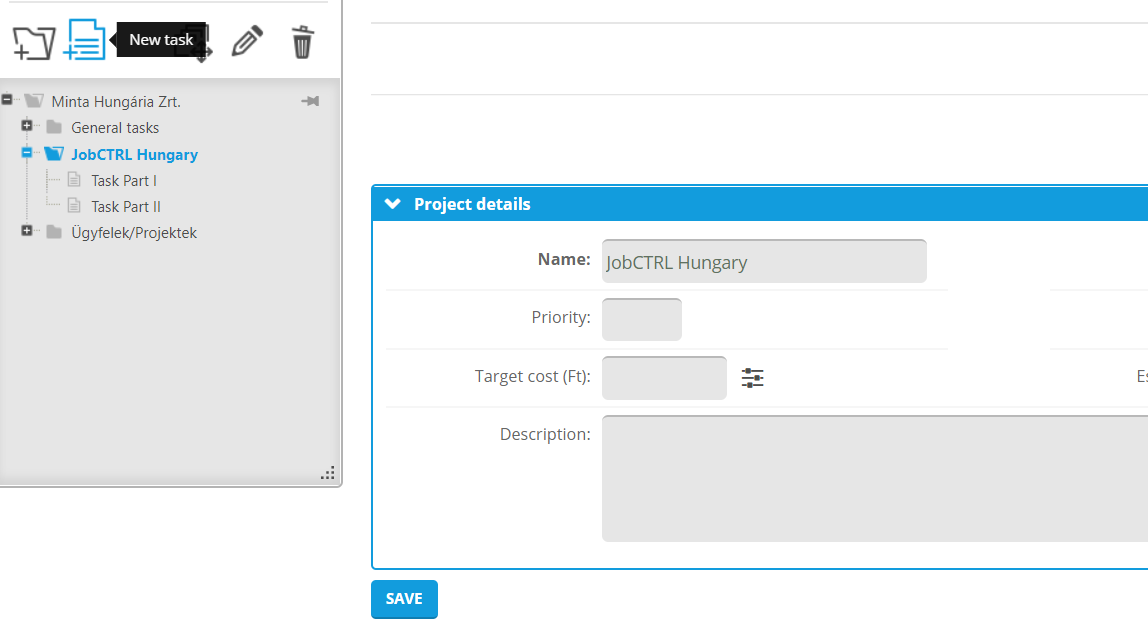Screen dimensions: 1148x621
Task: Collapse the JobCTRL Hungary tree node
Action: pos(27,154)
